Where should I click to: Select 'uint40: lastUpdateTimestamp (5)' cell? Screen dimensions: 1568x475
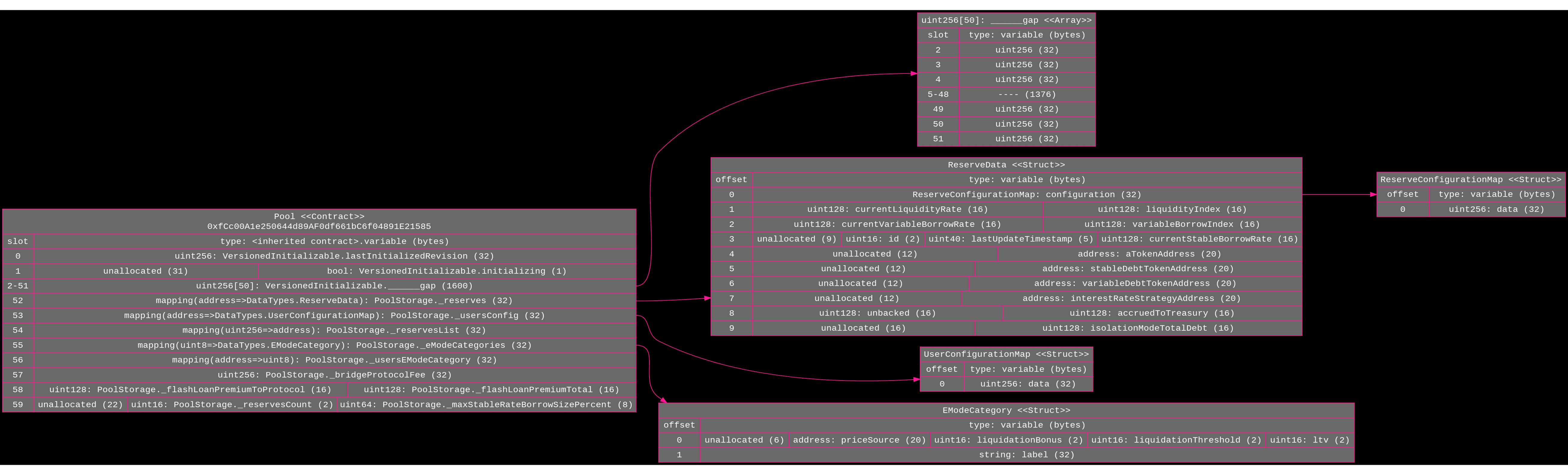point(1010,239)
